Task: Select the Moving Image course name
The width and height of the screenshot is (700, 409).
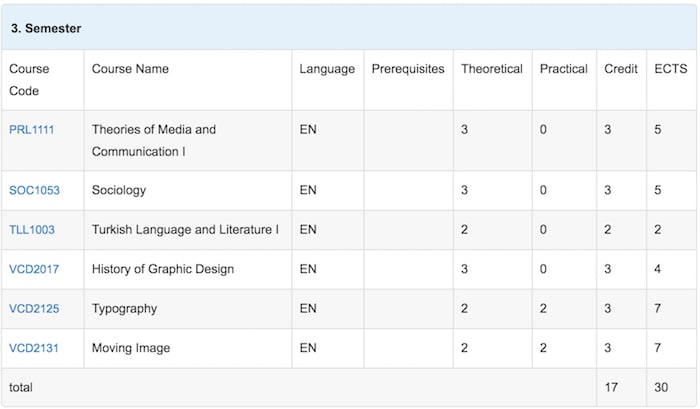Action: 131,348
